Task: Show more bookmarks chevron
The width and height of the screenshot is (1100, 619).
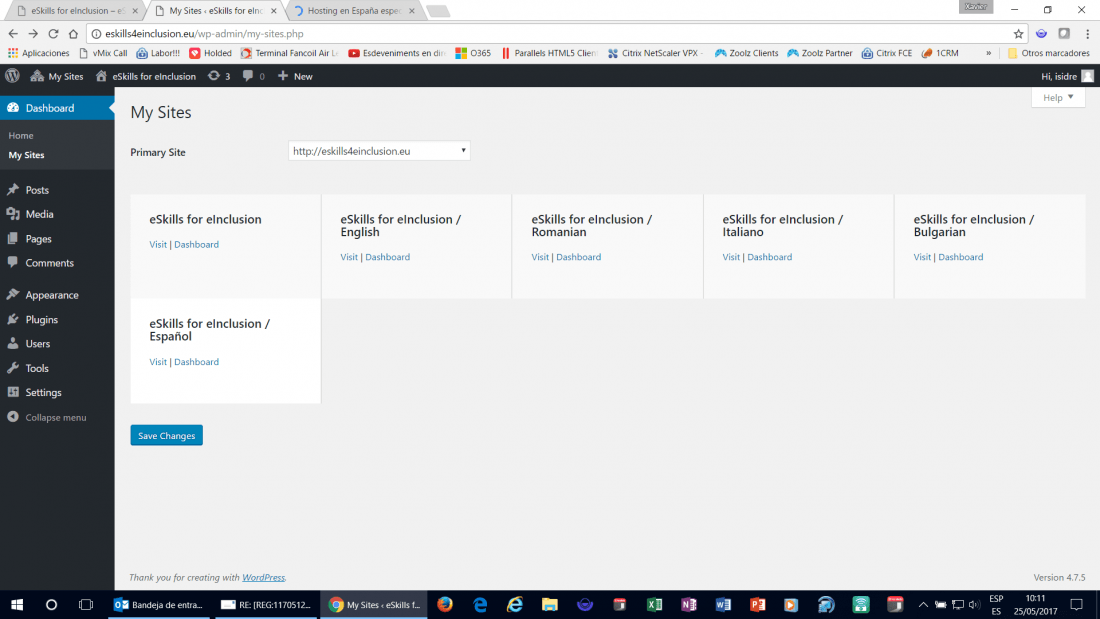Action: (988, 53)
